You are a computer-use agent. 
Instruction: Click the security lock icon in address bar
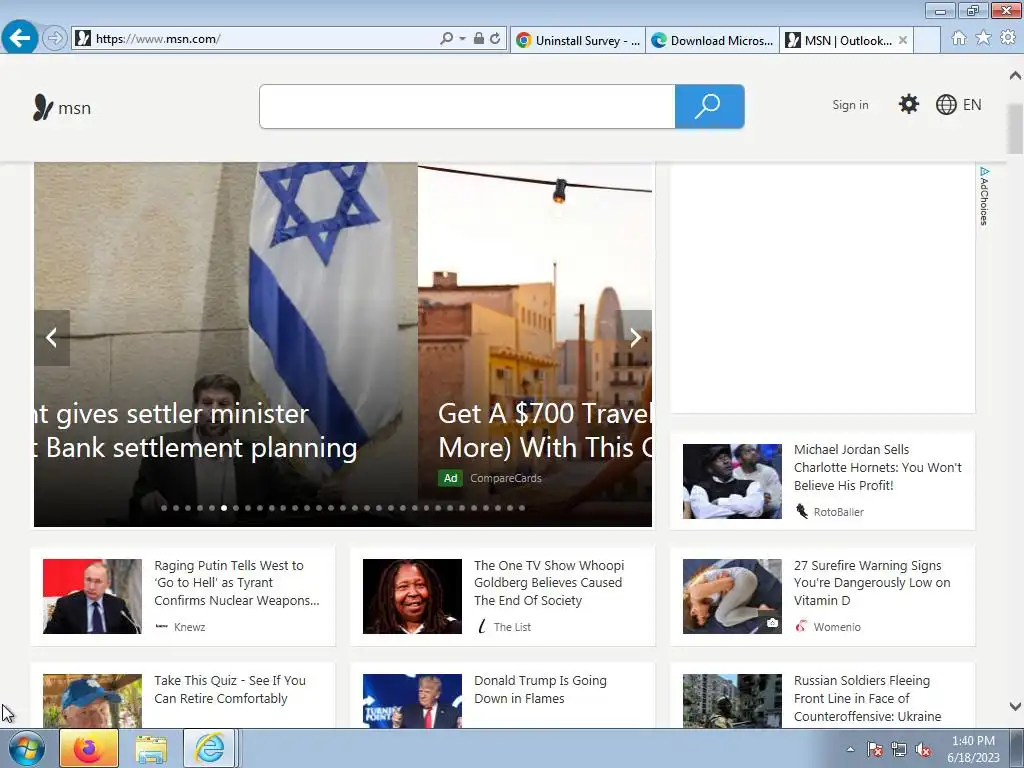(479, 39)
